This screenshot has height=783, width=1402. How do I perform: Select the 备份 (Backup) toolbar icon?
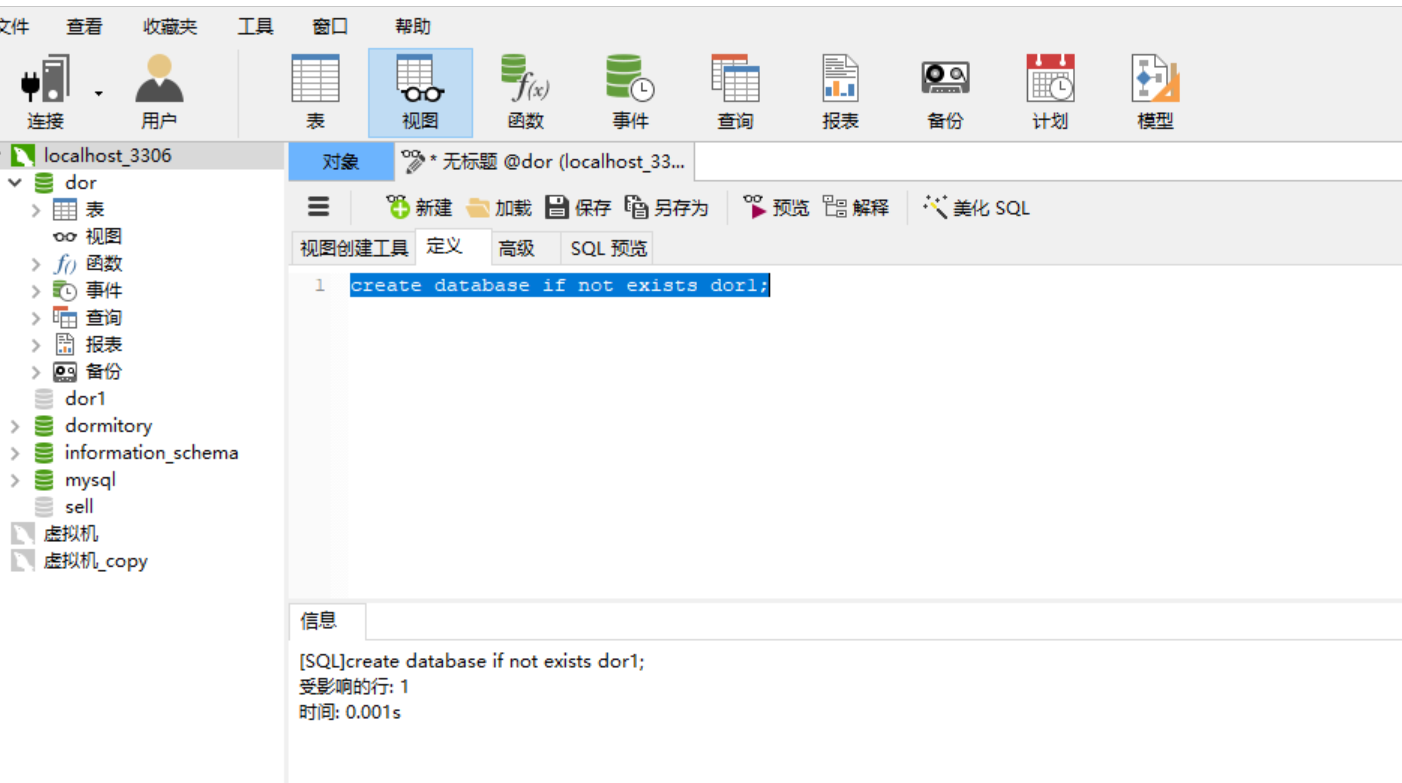[944, 91]
